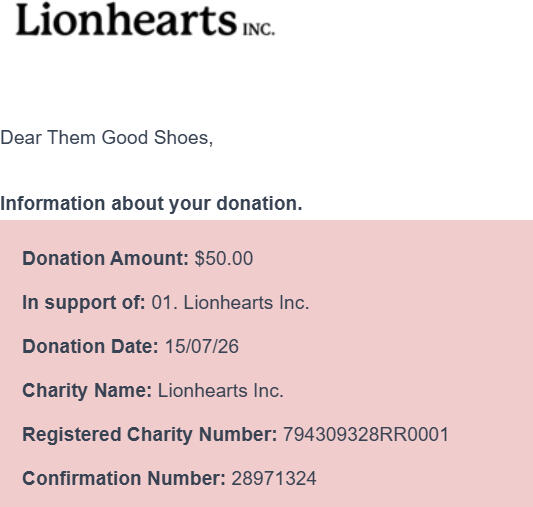
Task: Click the INC. text in logo
Action: click(x=259, y=30)
